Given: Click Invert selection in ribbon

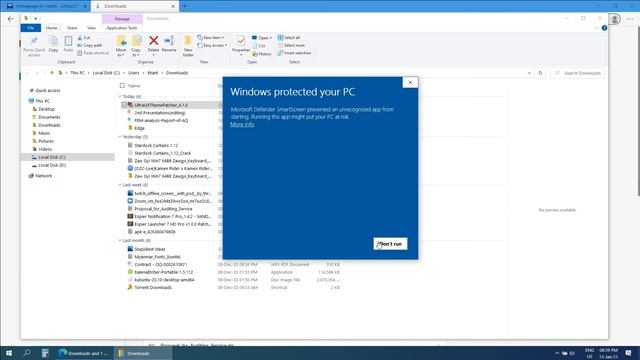Looking at the screenshot, I should (294, 53).
